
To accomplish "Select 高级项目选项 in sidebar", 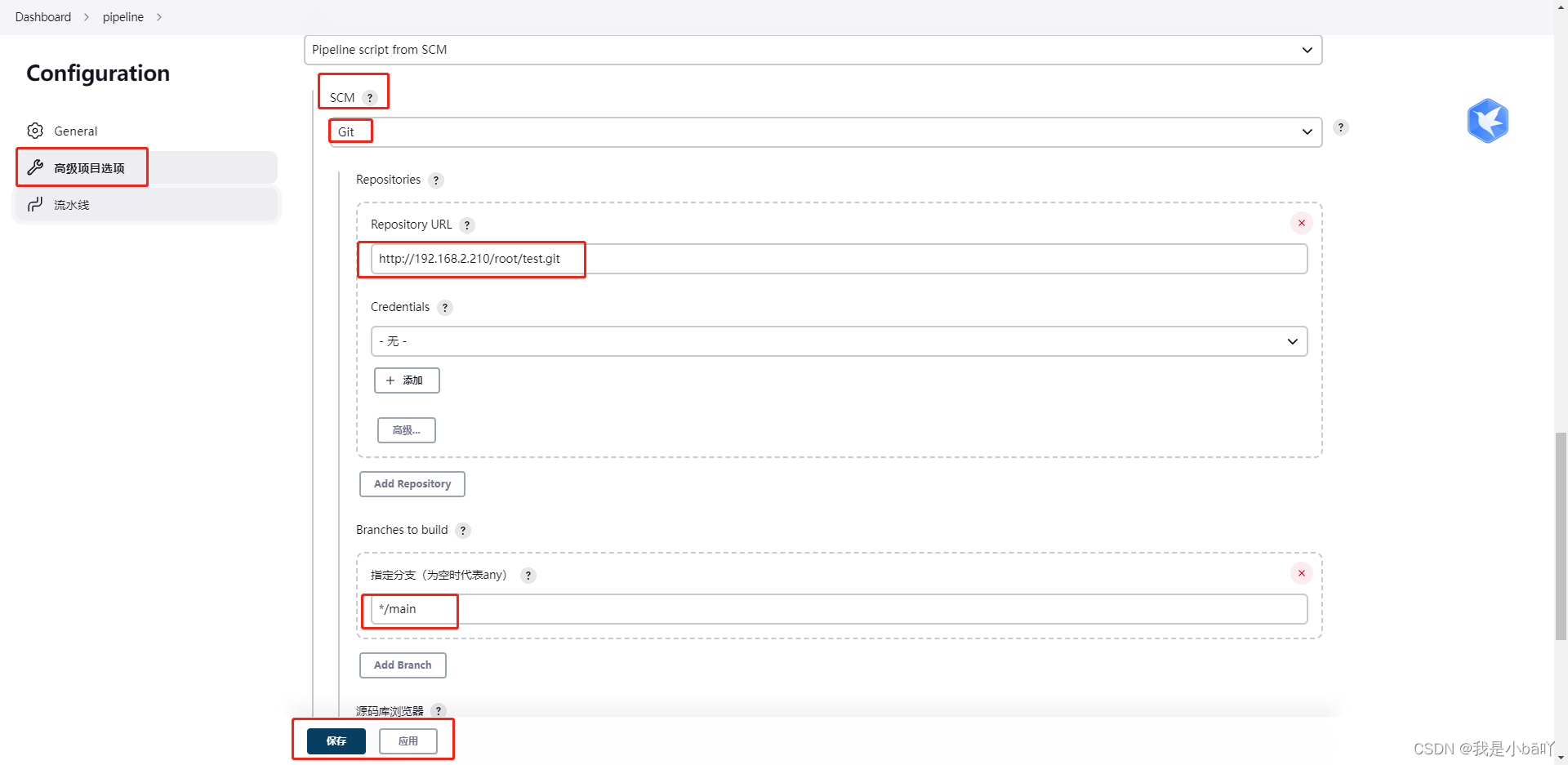I will (147, 167).
